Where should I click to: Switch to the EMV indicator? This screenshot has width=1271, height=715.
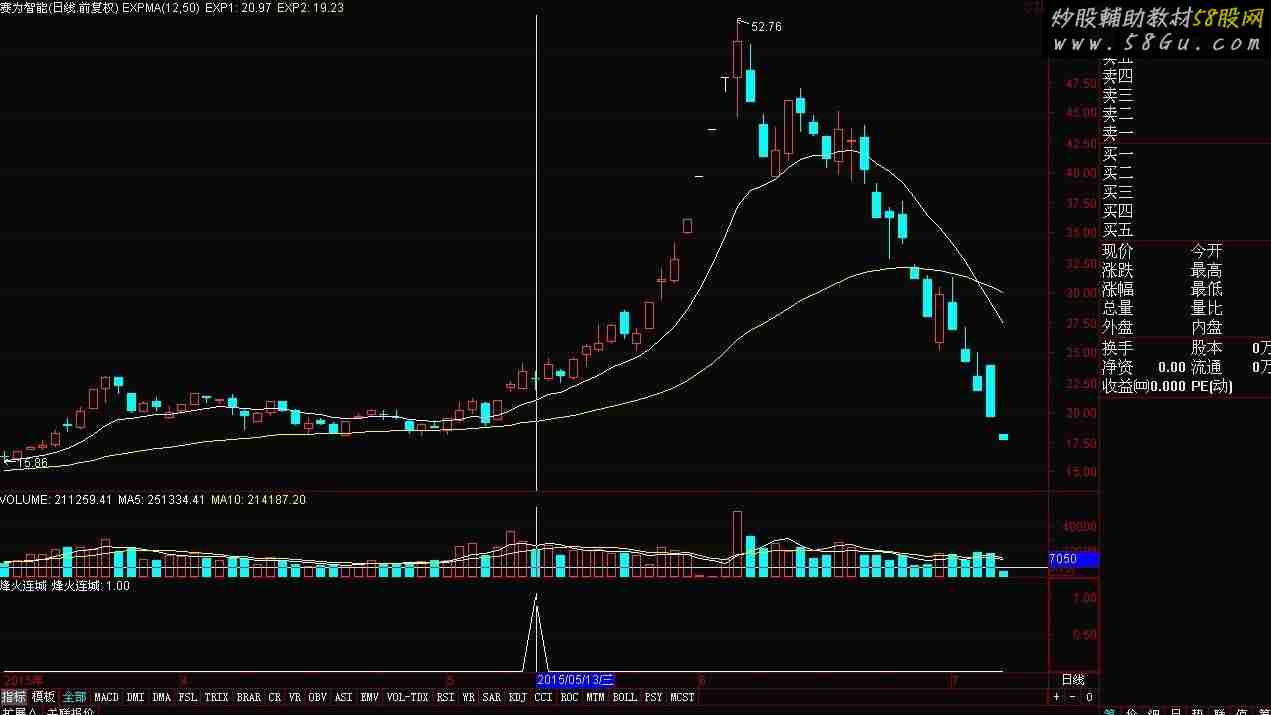pyautogui.click(x=370, y=697)
